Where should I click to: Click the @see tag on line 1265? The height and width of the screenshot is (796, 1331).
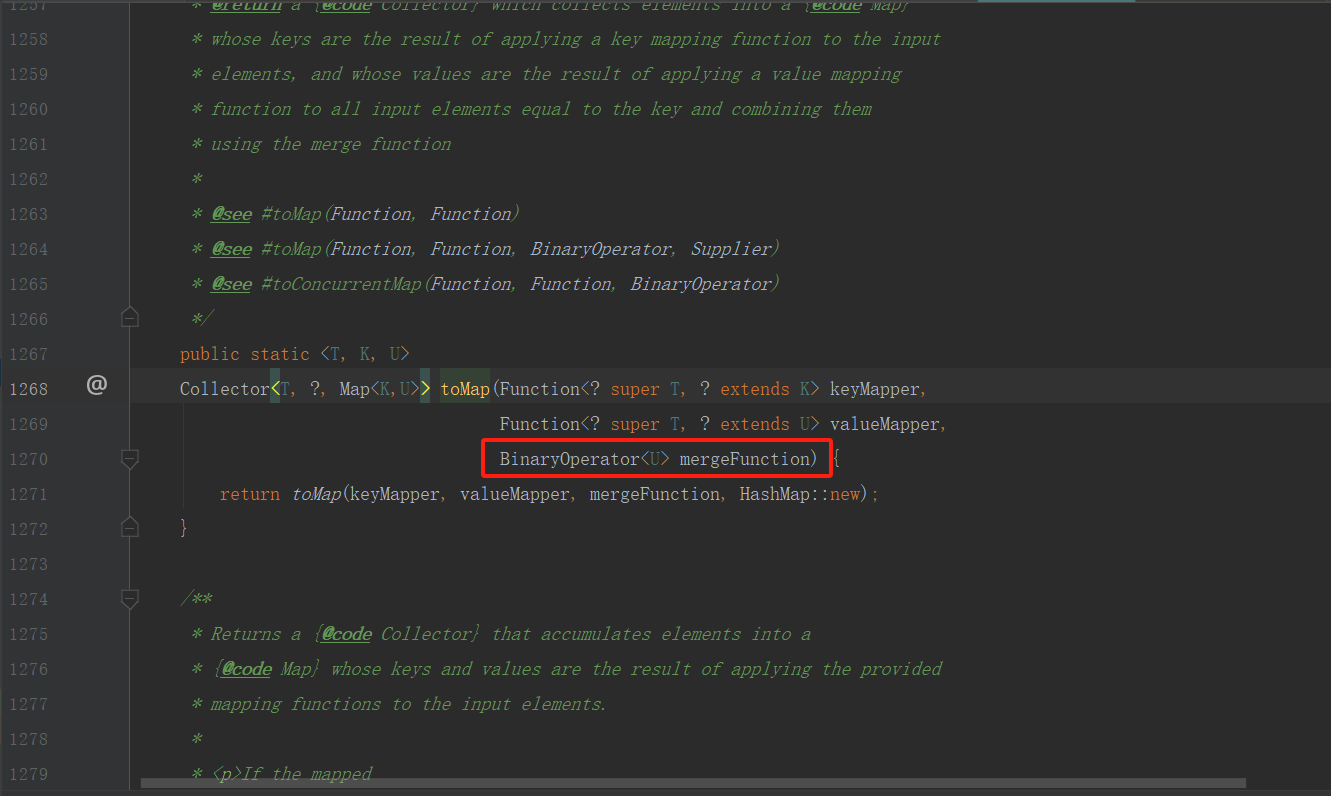(231, 284)
